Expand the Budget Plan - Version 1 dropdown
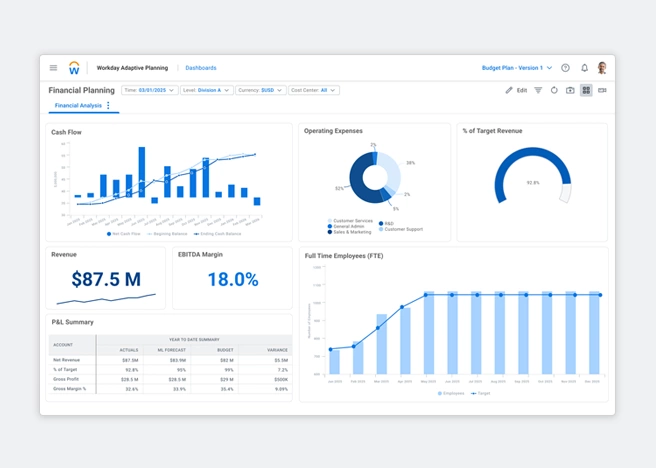Viewport: 656px width, 468px height. click(516, 68)
